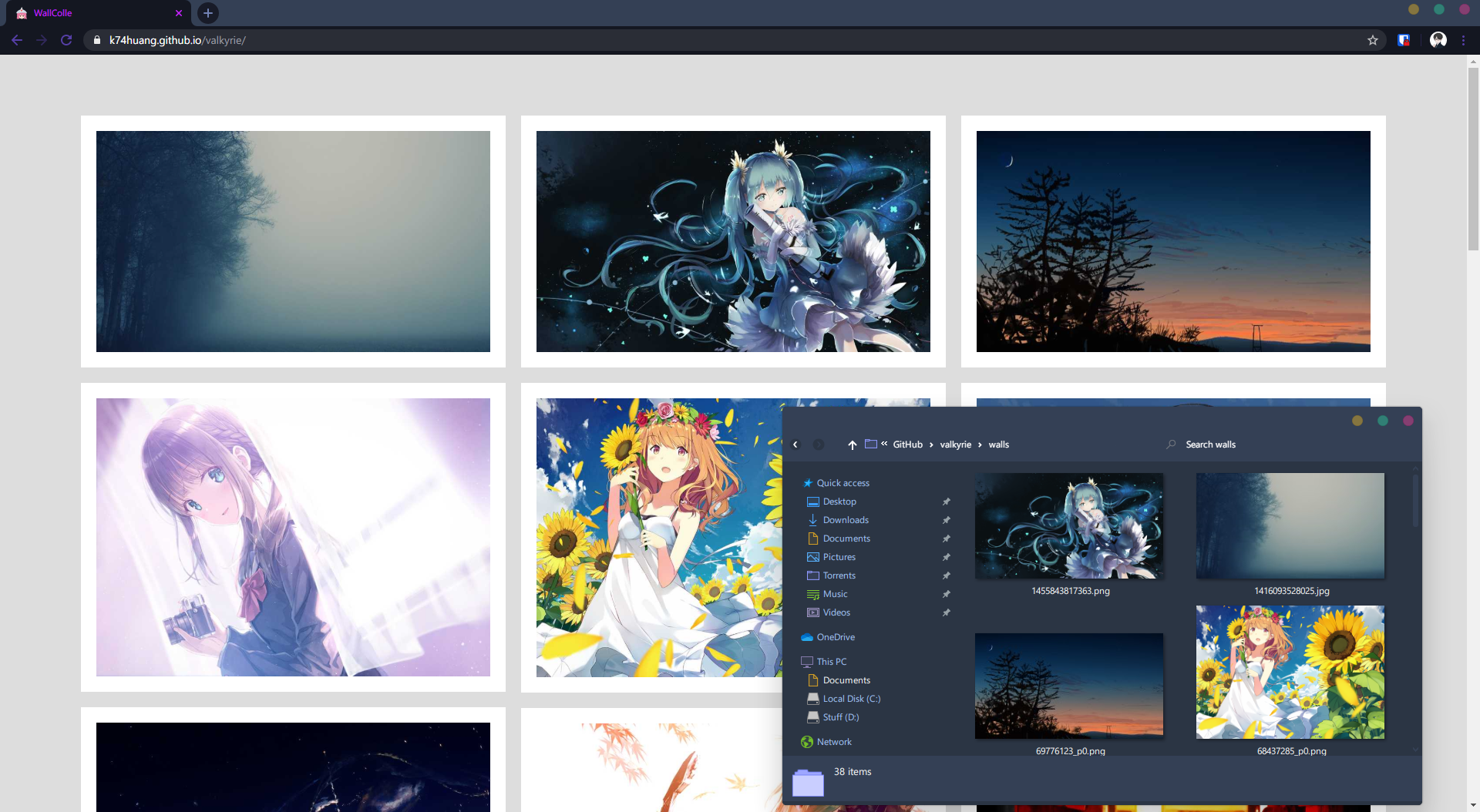Navigate to valkyrie in the breadcrumb

pyautogui.click(x=956, y=445)
